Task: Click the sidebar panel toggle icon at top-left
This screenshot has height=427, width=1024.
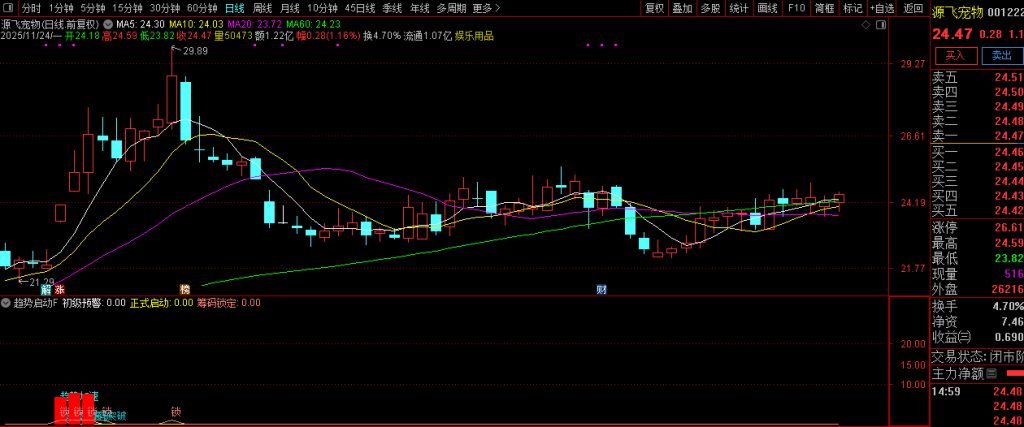Action: pyautogui.click(x=10, y=8)
